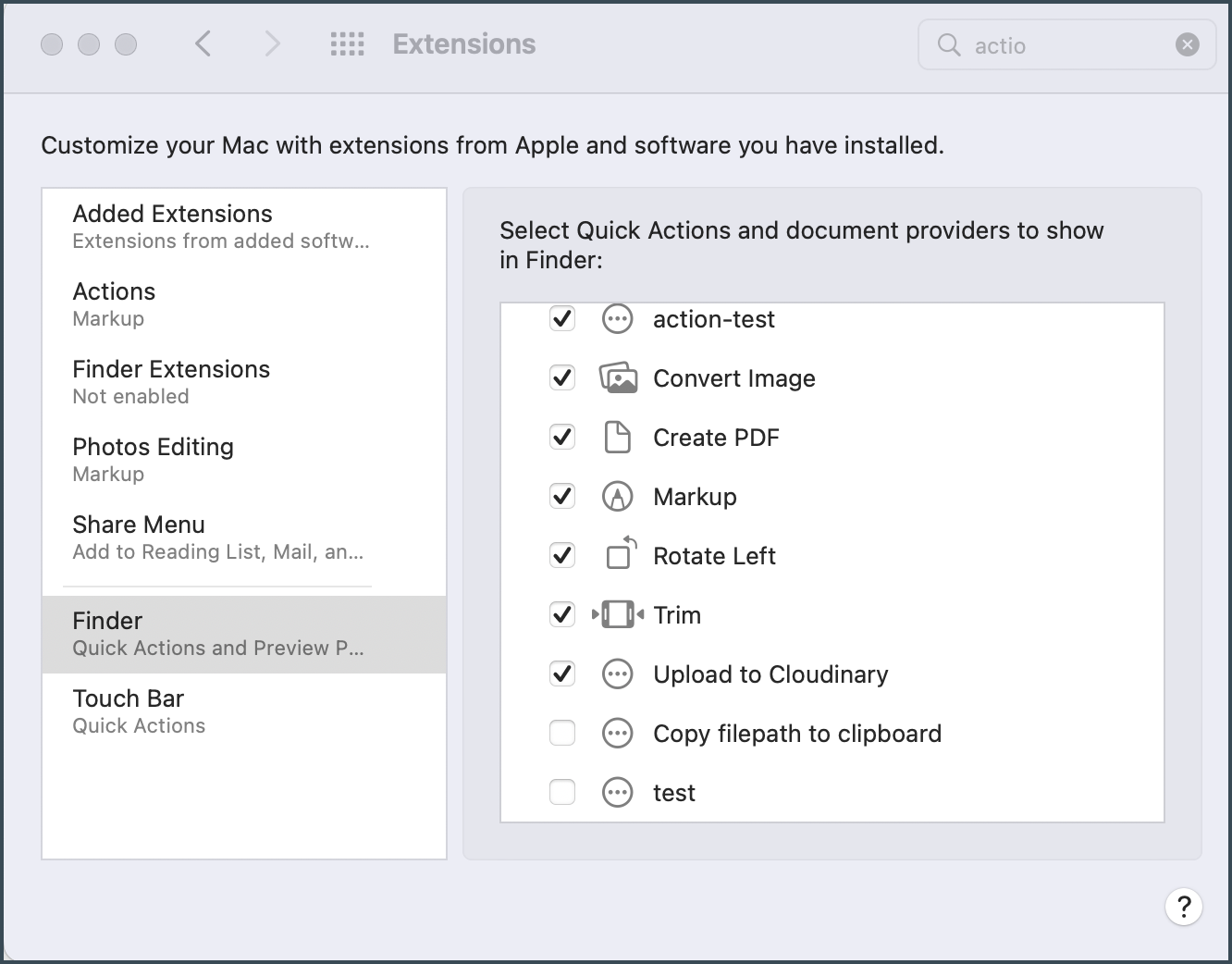Check the test quick action checkbox
The height and width of the screenshot is (964, 1232).
(x=562, y=793)
